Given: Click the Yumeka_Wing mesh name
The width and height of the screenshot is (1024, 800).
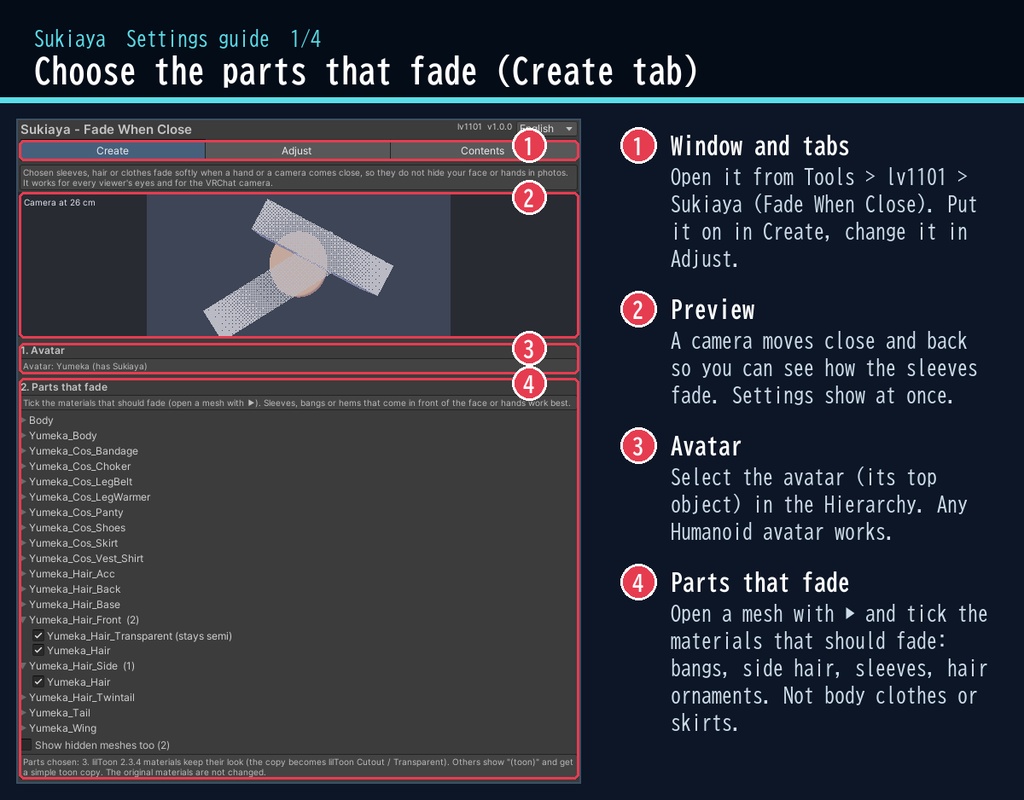Looking at the screenshot, I should coord(63,728).
